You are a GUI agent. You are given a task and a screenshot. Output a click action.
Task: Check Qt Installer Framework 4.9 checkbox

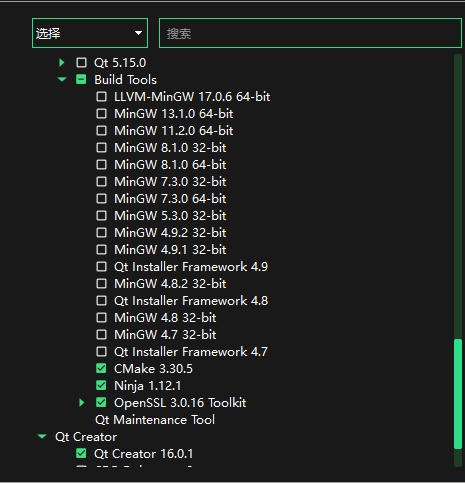coord(101,266)
